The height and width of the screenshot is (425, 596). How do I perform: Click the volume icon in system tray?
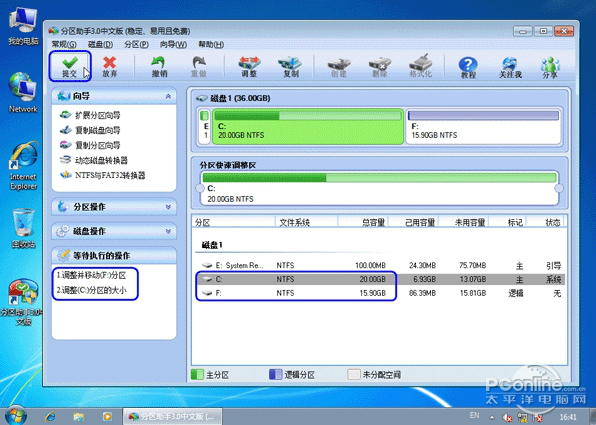click(507, 417)
